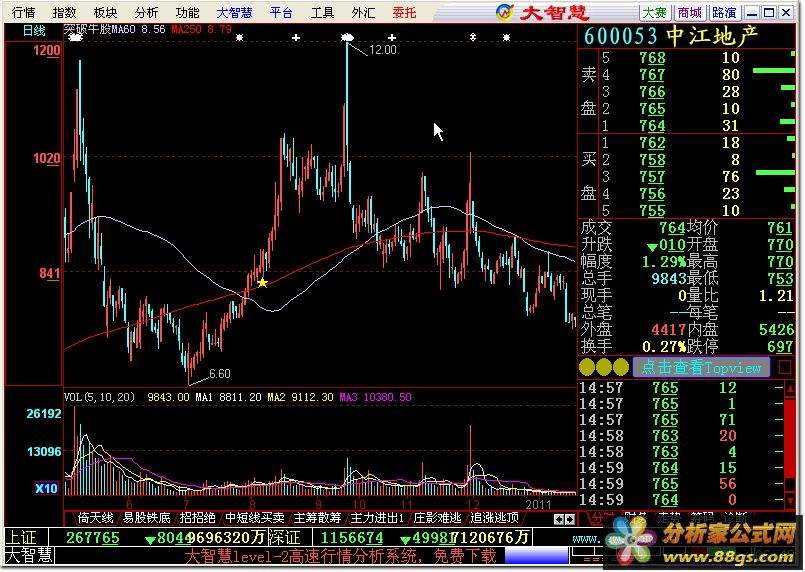The width and height of the screenshot is (805, 572).
Task: Open the 板块 menu
Action: (105, 12)
